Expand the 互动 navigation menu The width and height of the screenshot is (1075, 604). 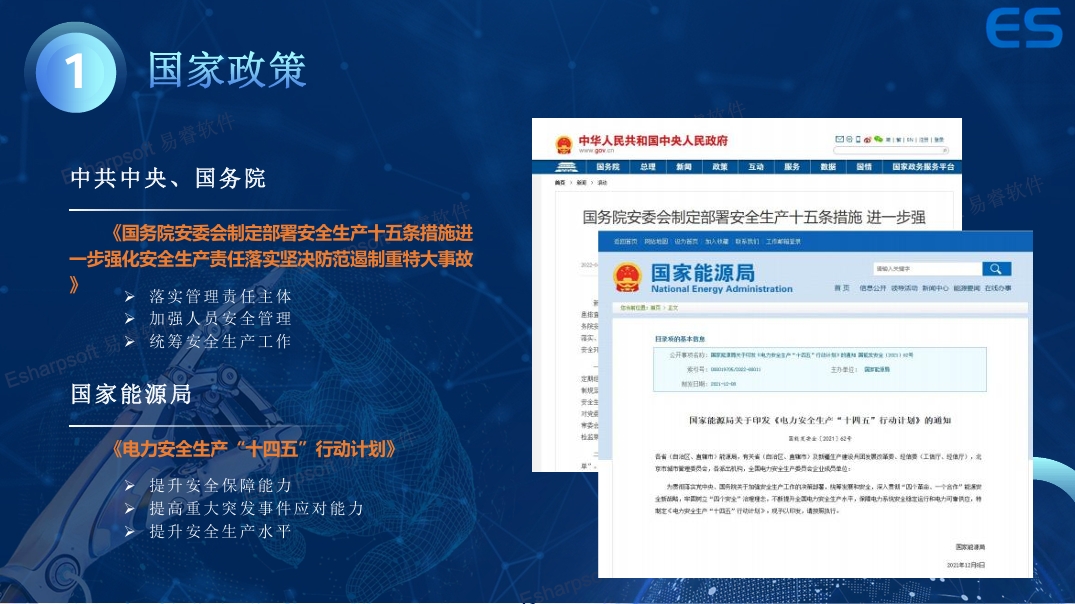click(x=755, y=166)
